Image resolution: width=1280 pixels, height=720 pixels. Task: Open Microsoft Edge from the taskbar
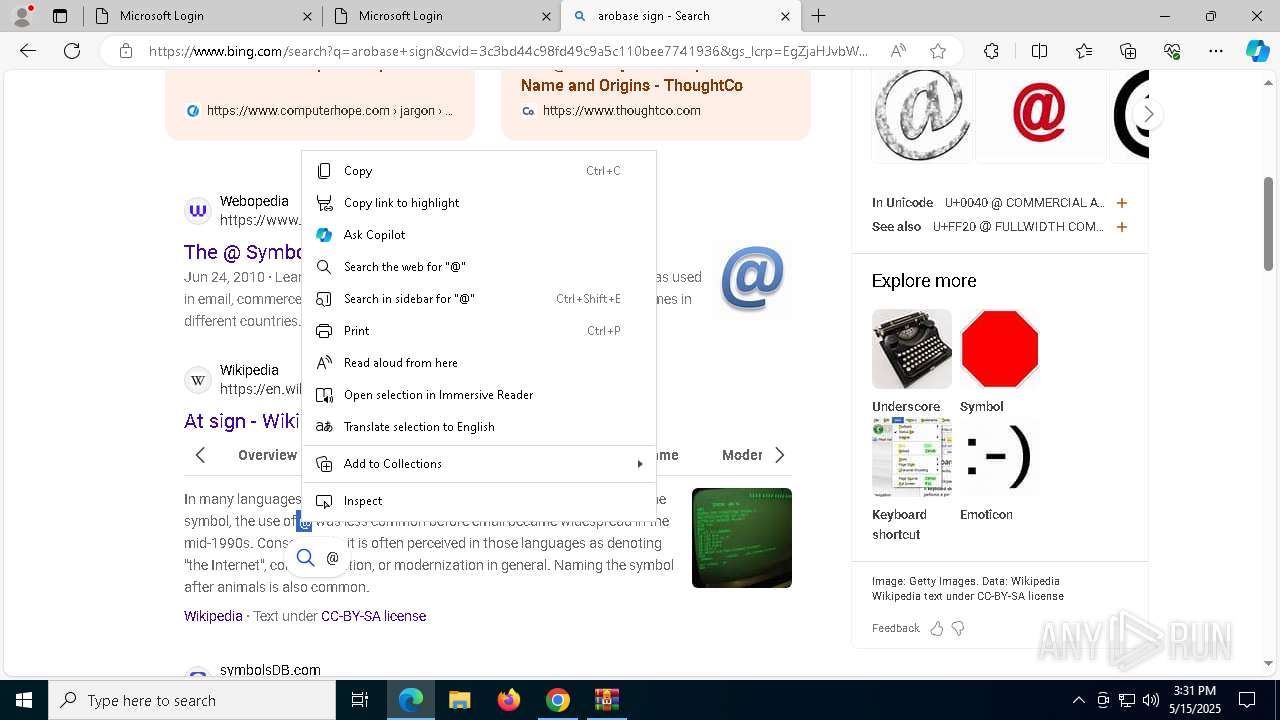tap(411, 700)
